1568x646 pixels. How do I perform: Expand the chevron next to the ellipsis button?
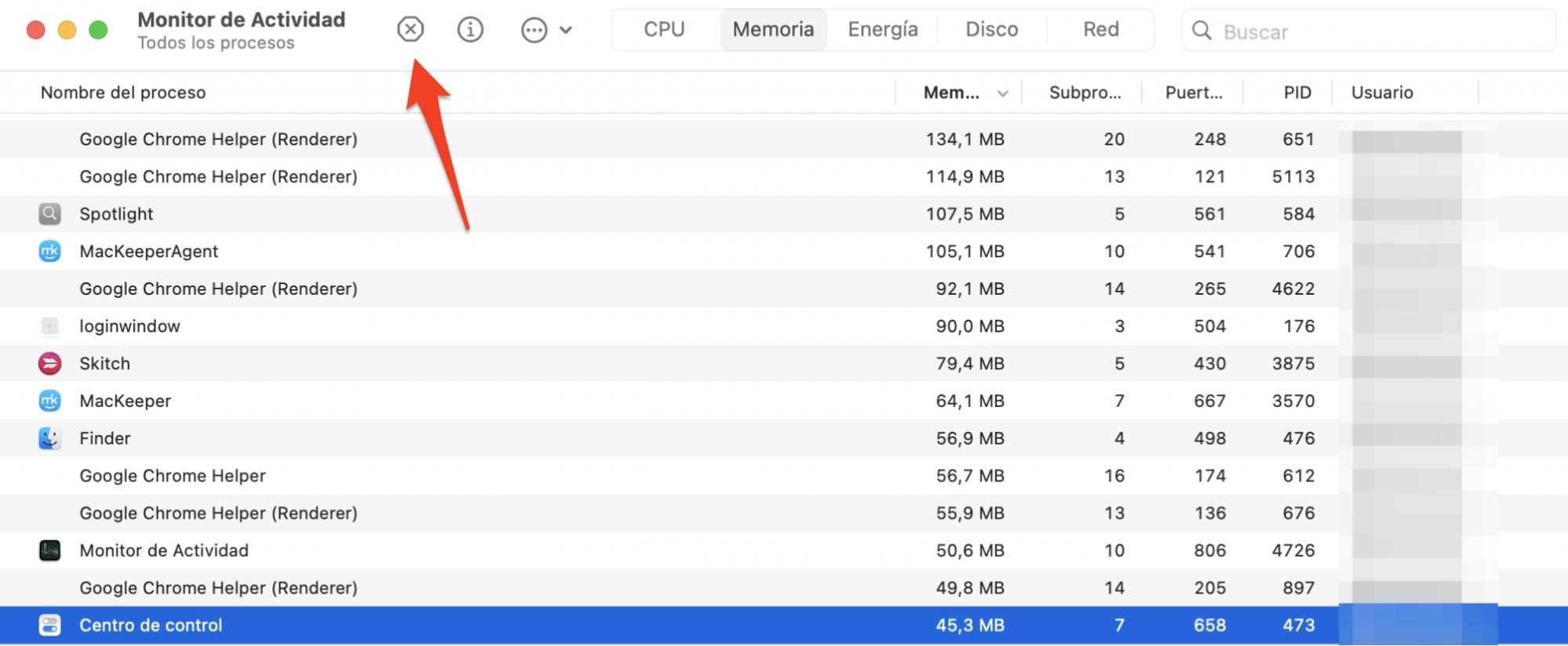click(566, 31)
